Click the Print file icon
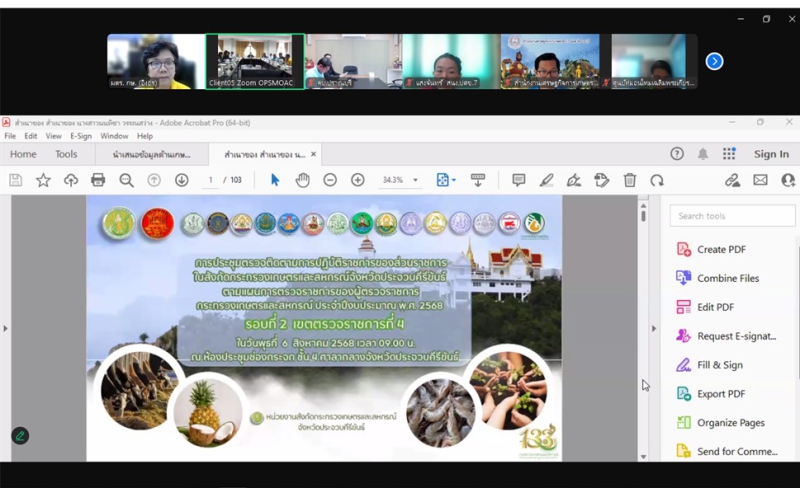Viewport: 800px width, 488px height. coord(98,180)
